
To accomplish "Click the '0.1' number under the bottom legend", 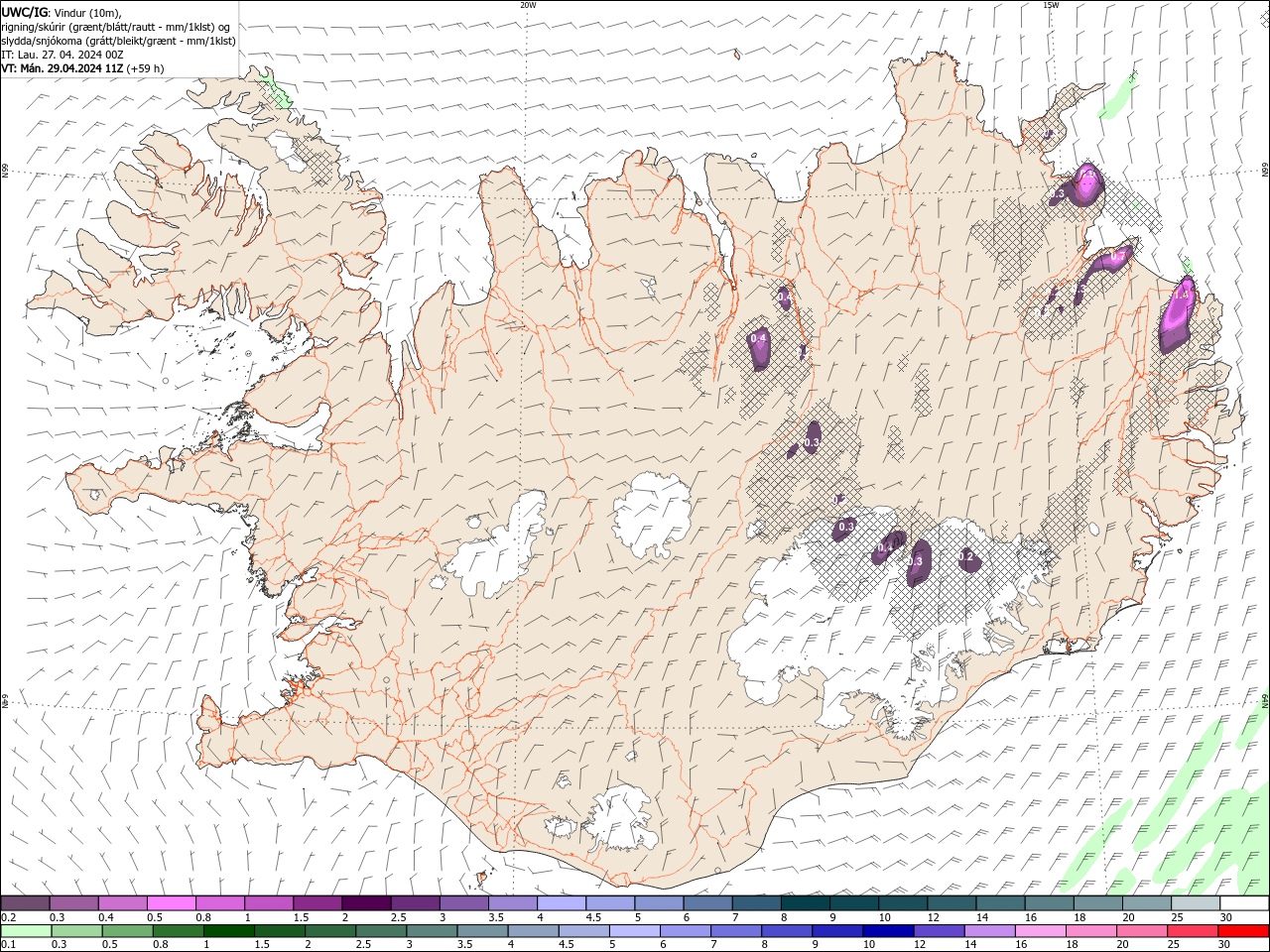I will (x=7, y=945).
